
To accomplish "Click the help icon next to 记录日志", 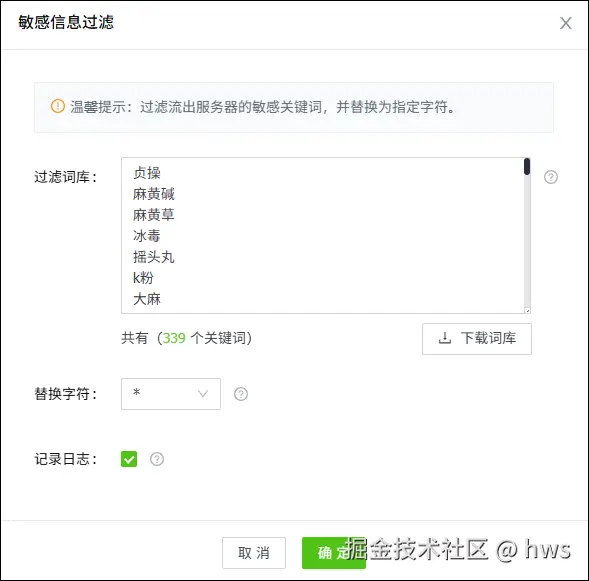I will click(157, 459).
